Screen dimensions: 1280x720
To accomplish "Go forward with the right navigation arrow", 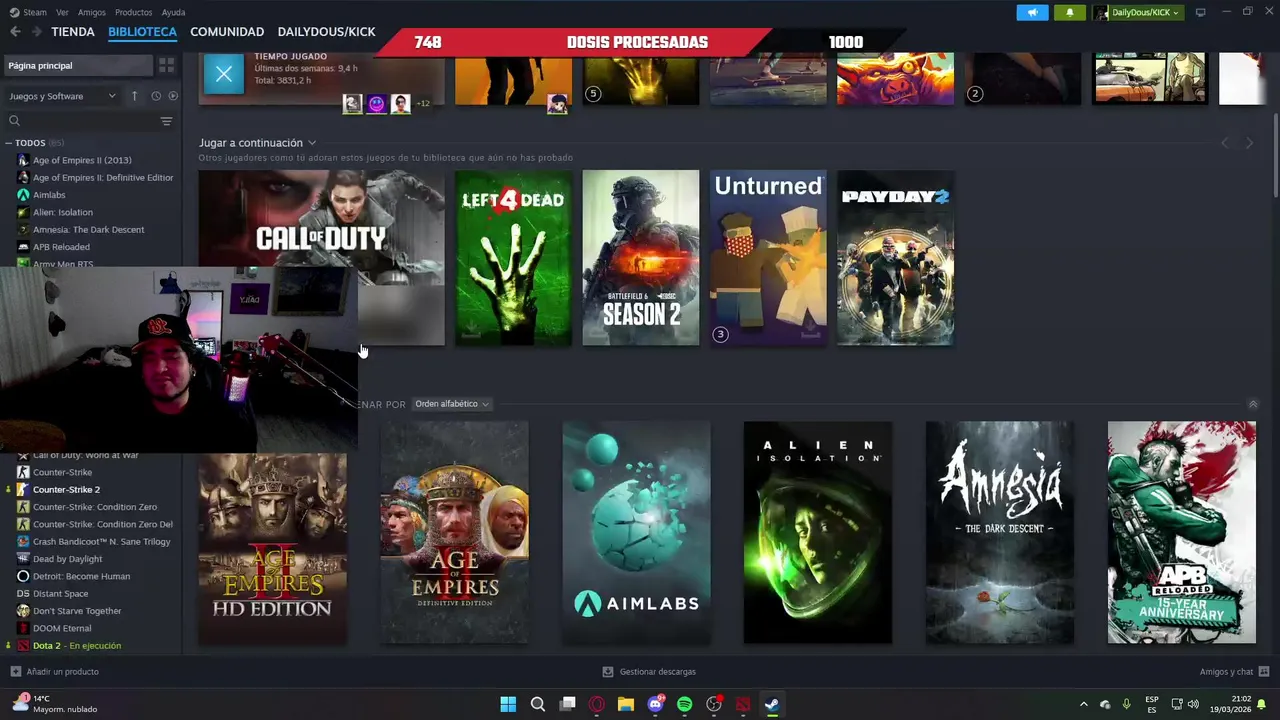I will pos(36,32).
